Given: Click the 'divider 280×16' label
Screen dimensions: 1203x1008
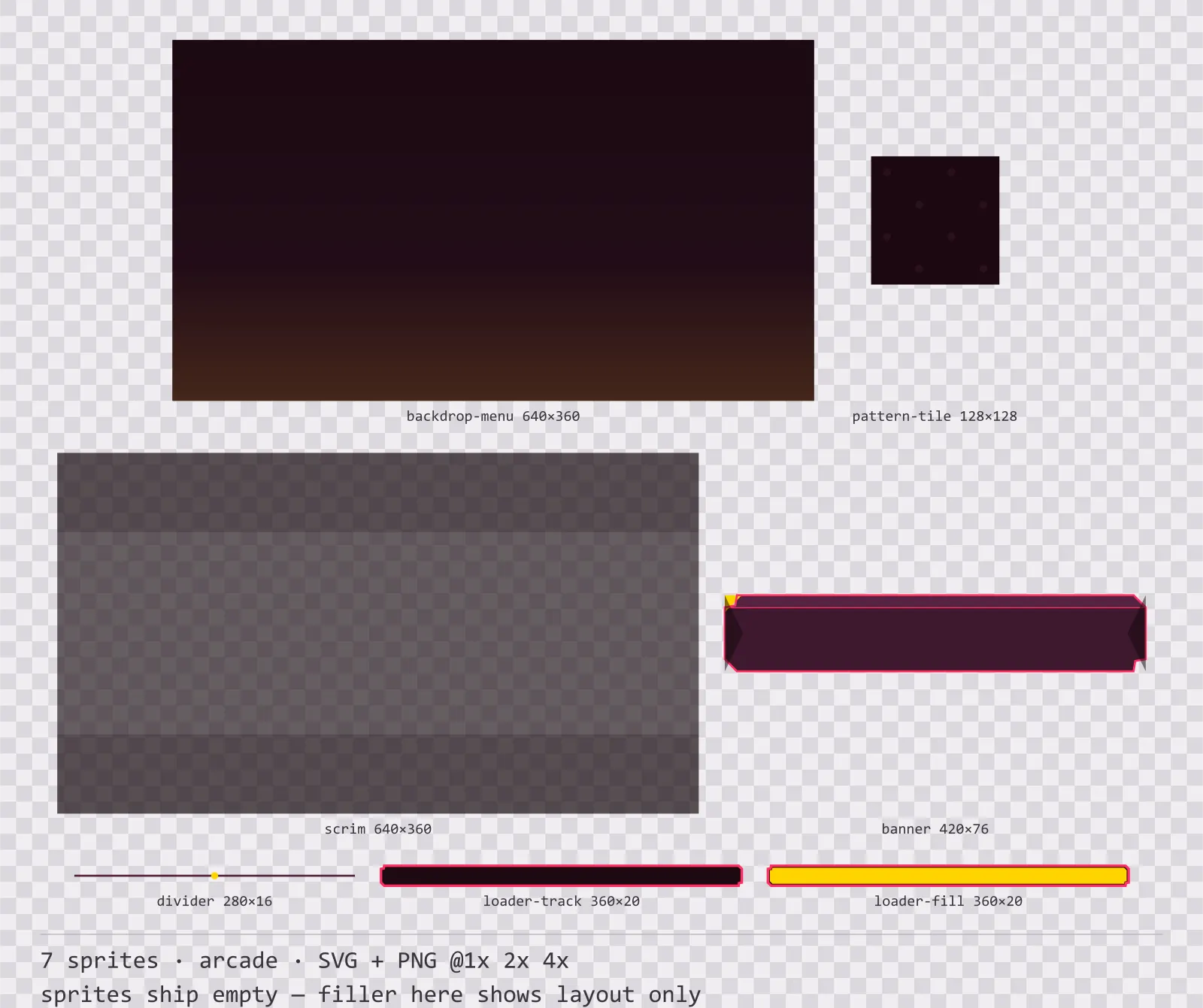Looking at the screenshot, I should 214,901.
